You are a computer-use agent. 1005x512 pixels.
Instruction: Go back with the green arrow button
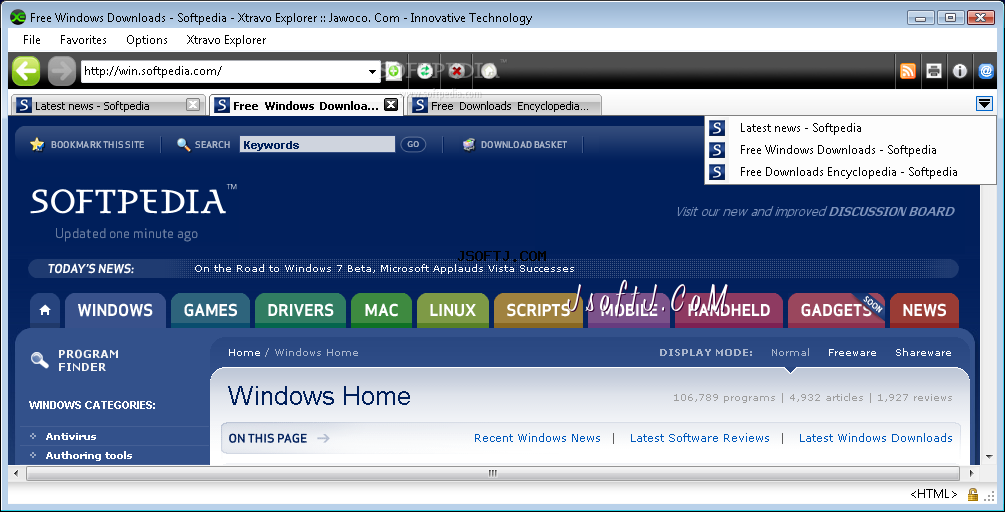click(26, 70)
